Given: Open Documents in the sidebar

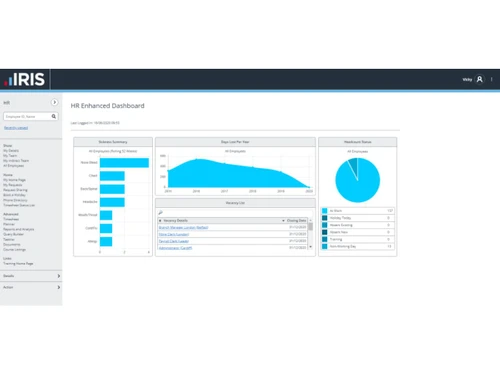Looking at the screenshot, I should 12,244.
